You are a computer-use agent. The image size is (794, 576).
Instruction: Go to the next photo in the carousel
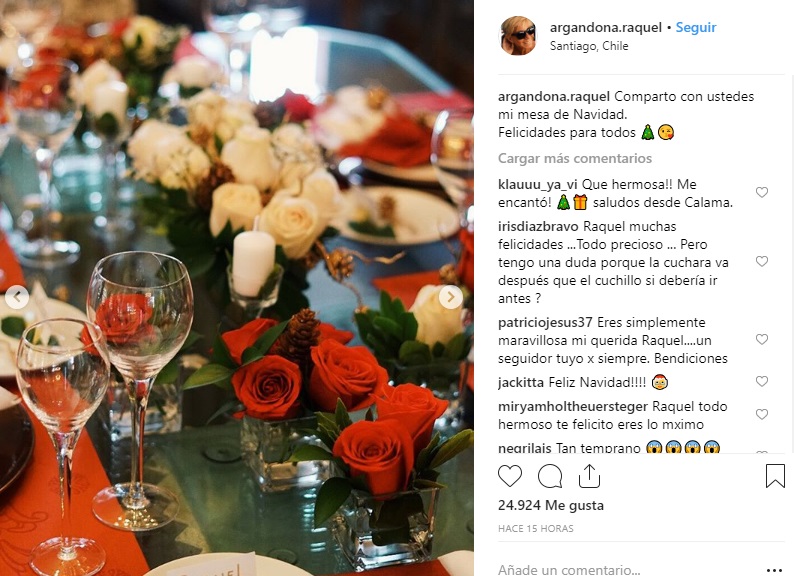coord(450,297)
